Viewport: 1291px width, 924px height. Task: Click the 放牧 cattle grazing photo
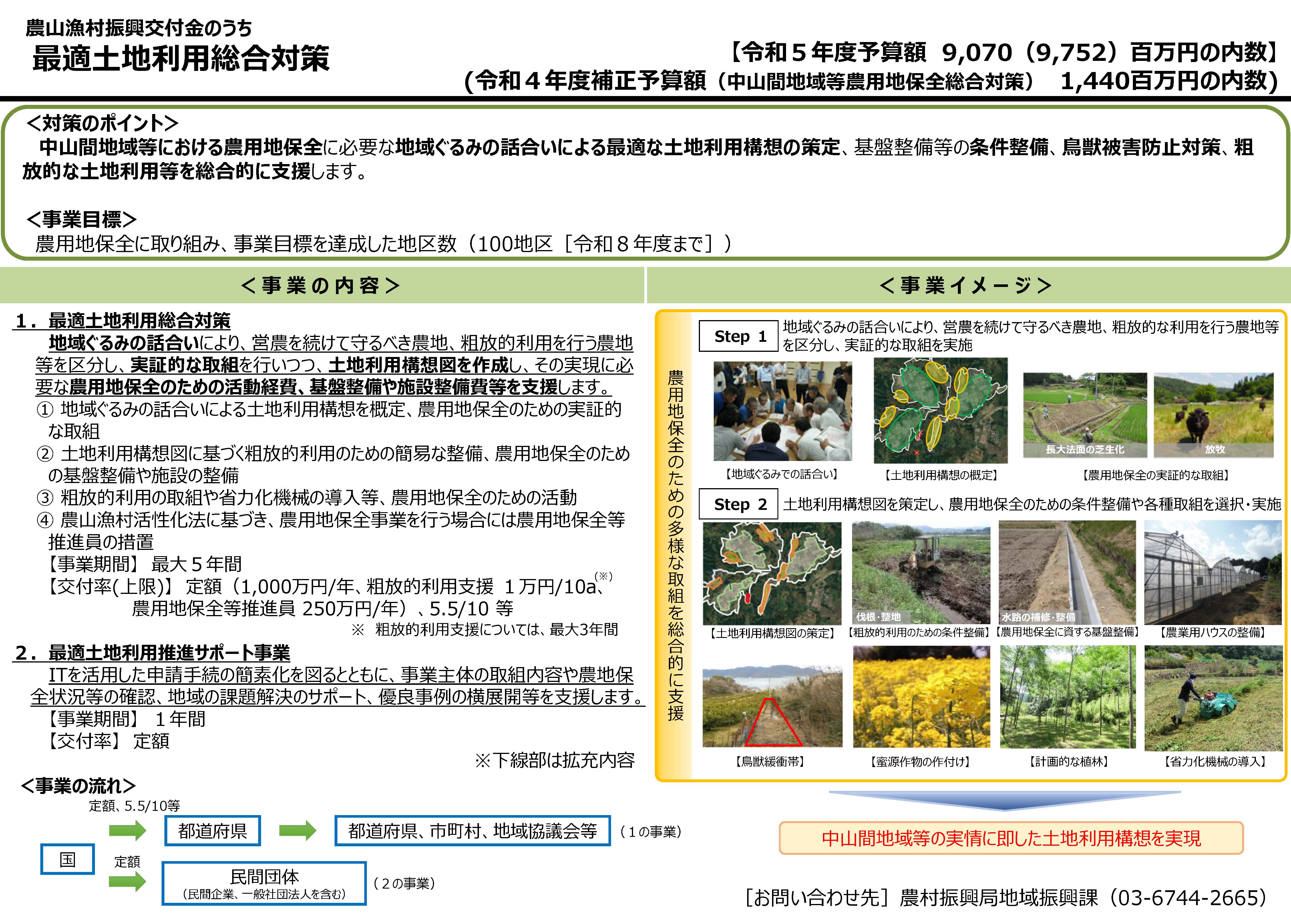click(1214, 415)
